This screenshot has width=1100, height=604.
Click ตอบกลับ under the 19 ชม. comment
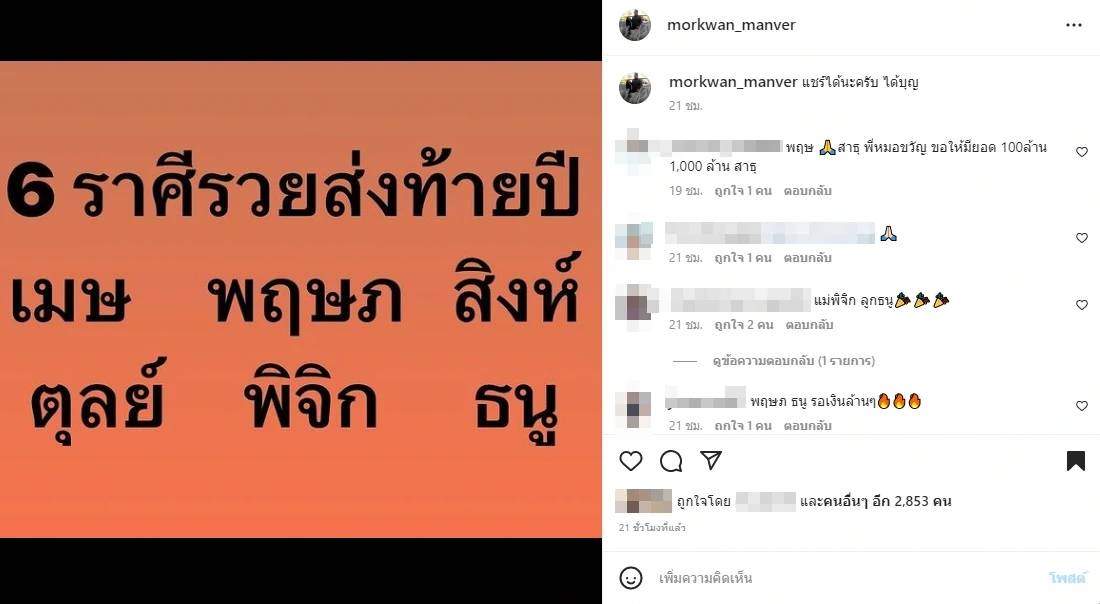pos(807,191)
